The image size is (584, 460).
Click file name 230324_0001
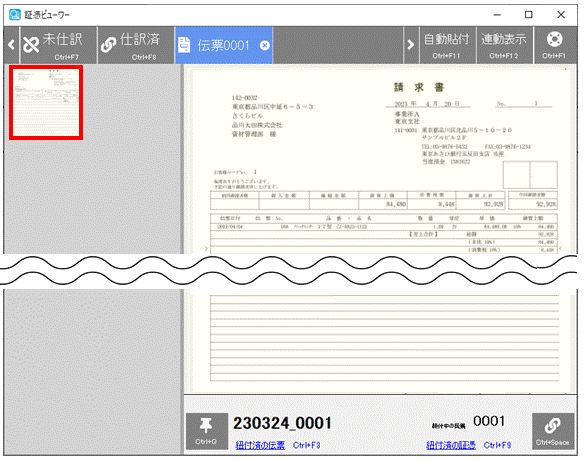[282, 423]
